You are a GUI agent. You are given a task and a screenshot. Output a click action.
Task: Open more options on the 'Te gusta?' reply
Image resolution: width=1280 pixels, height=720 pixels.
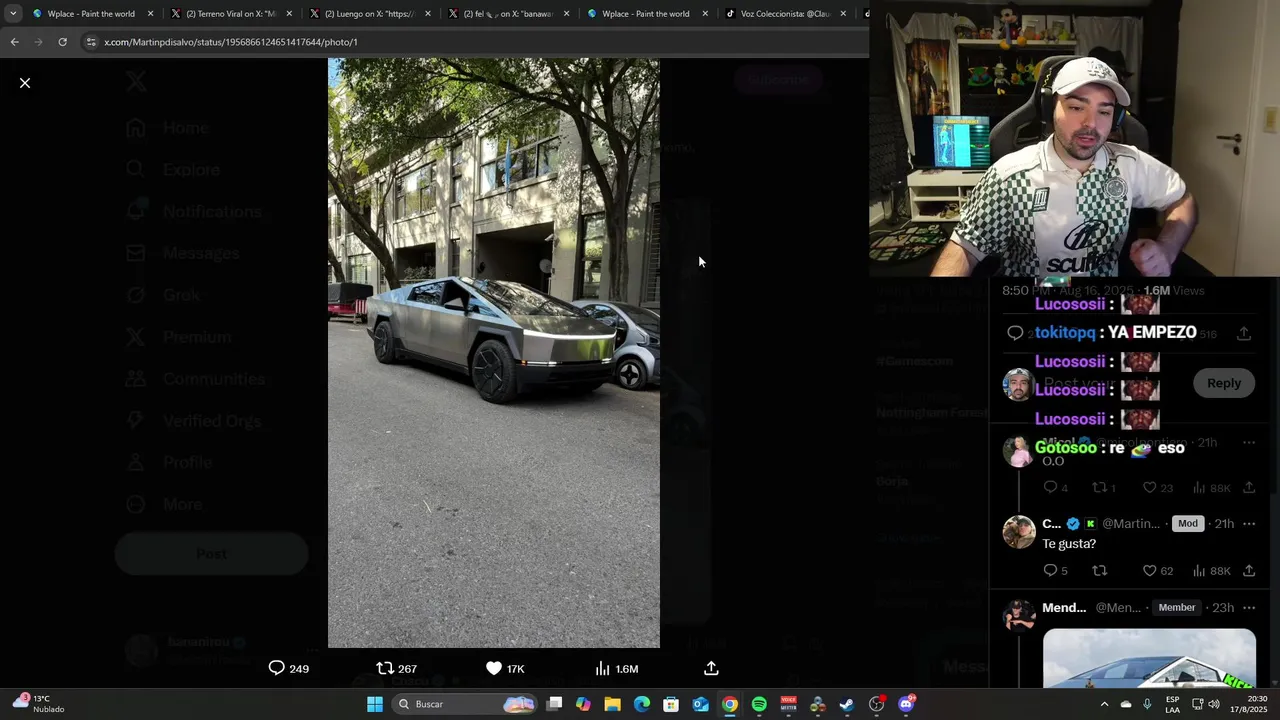[1249, 524]
